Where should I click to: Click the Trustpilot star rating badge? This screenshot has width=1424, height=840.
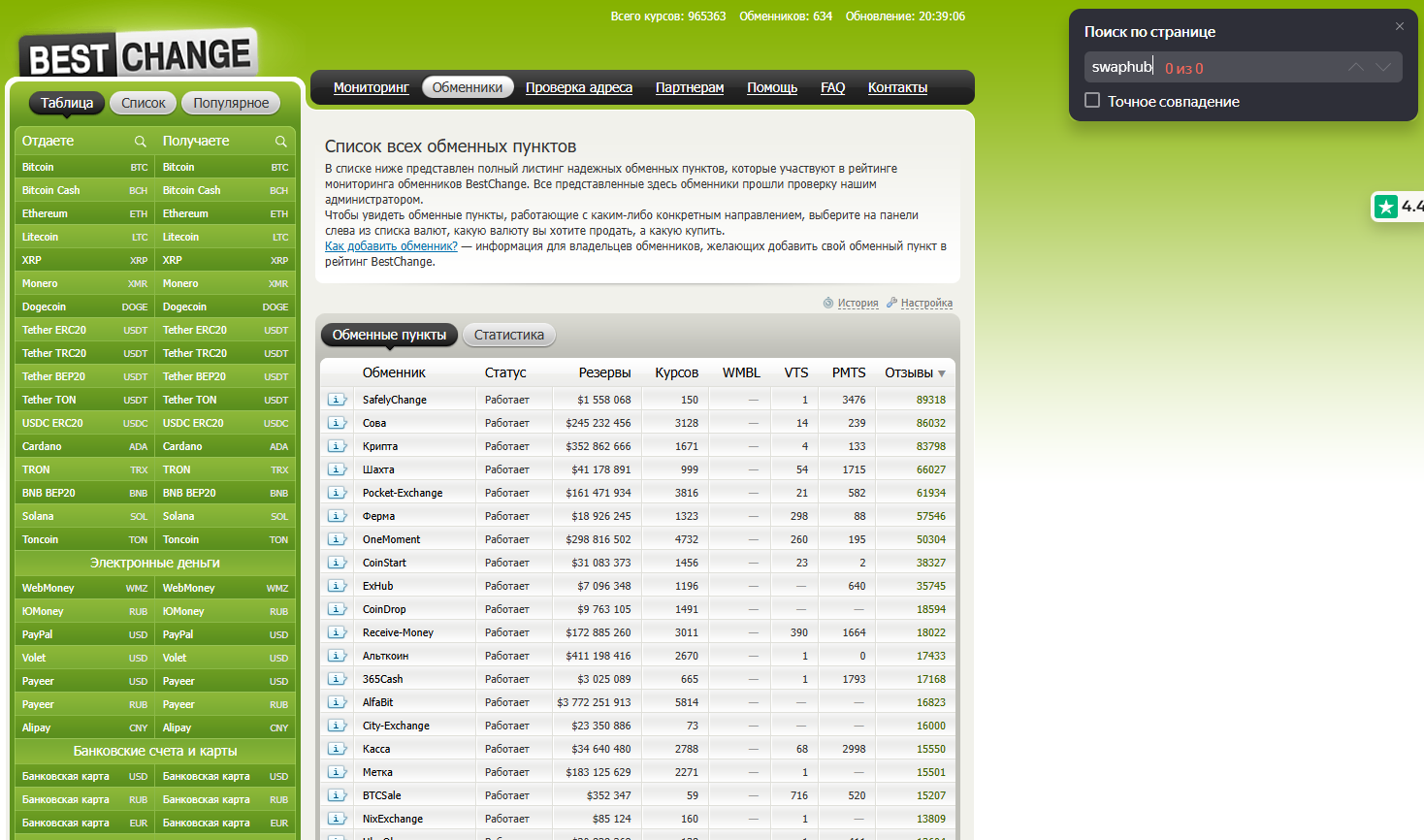coord(1397,207)
